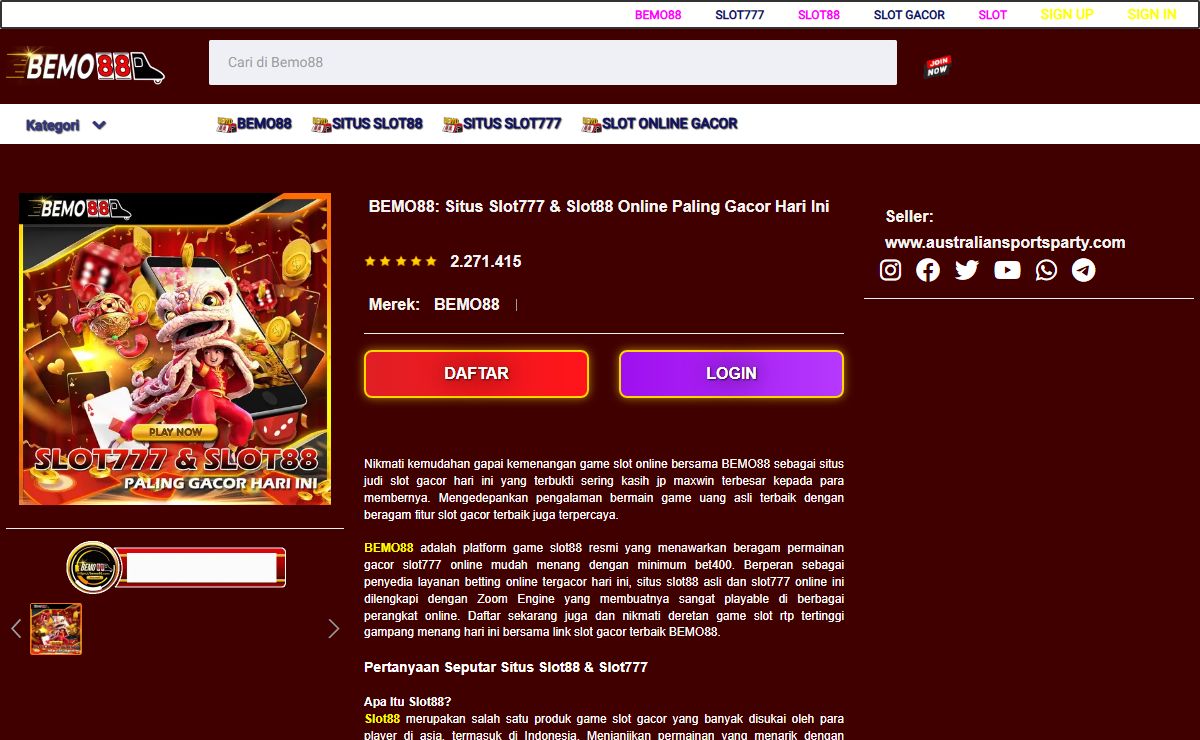Click the white banner beside round badge
Image resolution: width=1200 pixels, height=740 pixels.
(202, 567)
